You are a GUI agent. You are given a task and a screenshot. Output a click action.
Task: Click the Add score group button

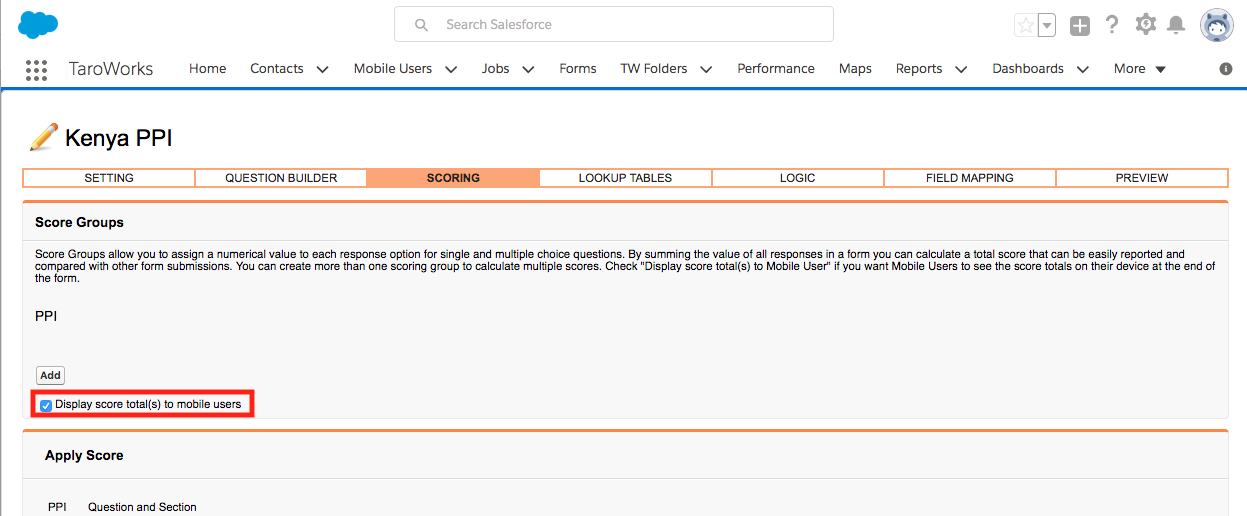click(x=50, y=376)
